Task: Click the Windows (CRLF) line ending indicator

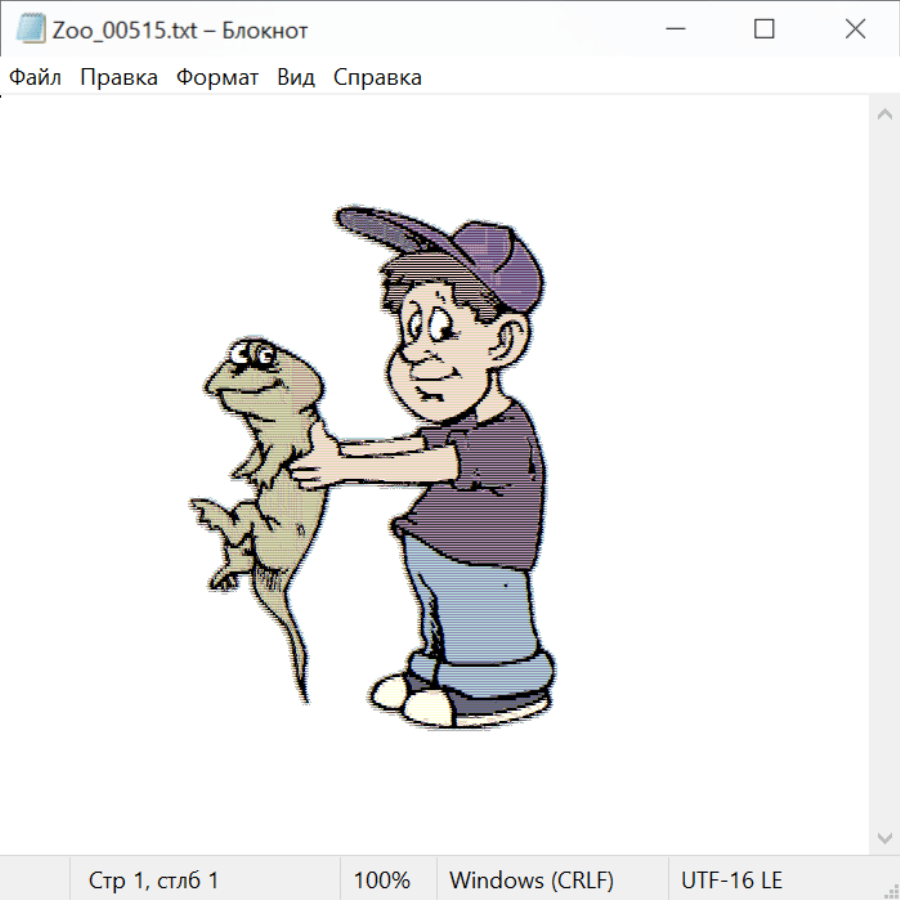Action: pos(531,880)
